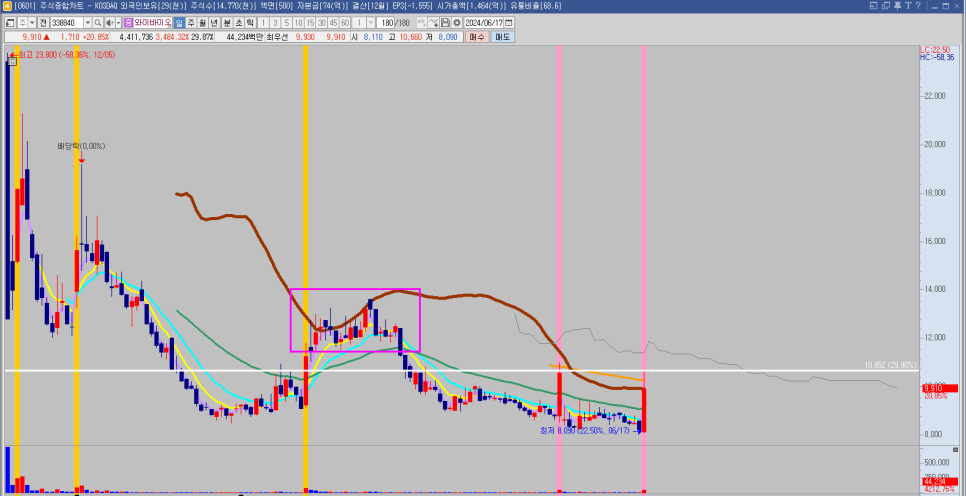Click the overlapping windows icon in title bar

click(885, 6)
